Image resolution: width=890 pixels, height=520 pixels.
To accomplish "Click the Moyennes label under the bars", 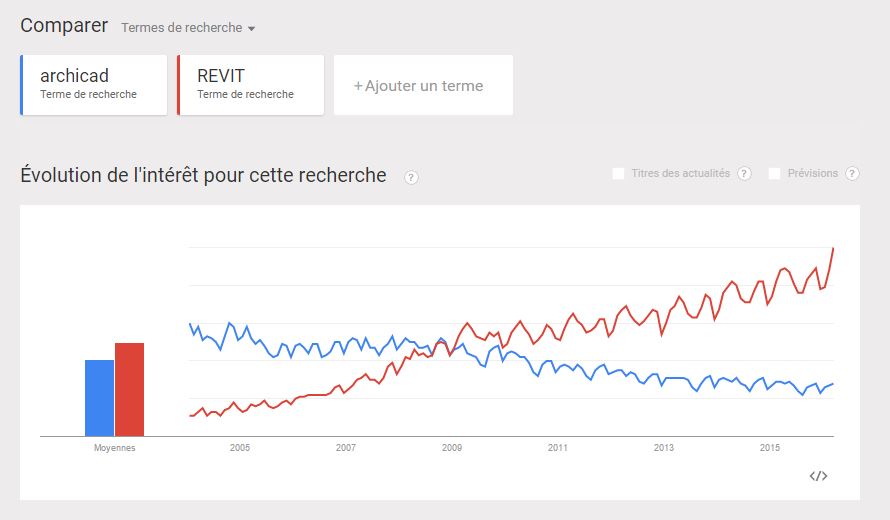I will click(x=114, y=448).
